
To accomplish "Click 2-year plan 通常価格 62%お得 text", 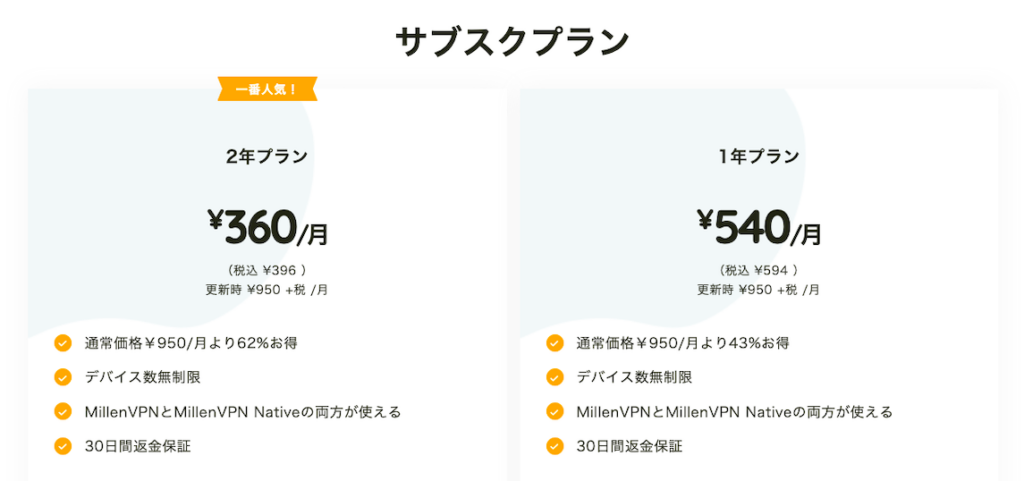I will pyautogui.click(x=191, y=343).
